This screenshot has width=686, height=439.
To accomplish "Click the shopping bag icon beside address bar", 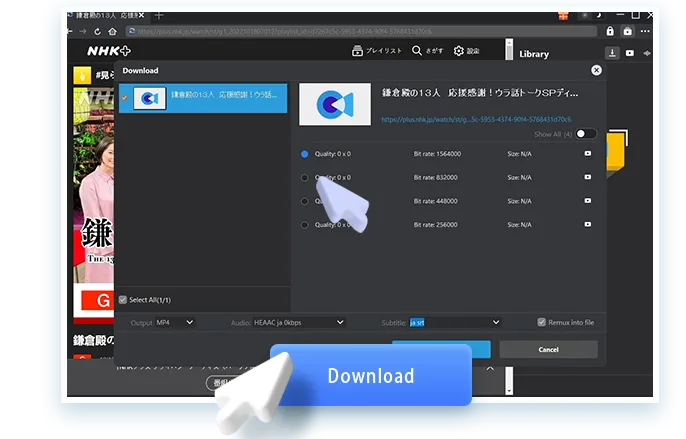I will pyautogui.click(x=627, y=31).
